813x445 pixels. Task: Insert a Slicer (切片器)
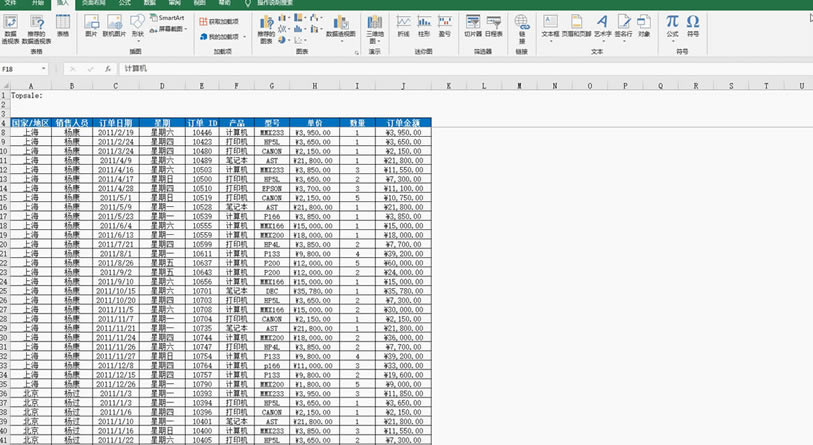pyautogui.click(x=472, y=26)
